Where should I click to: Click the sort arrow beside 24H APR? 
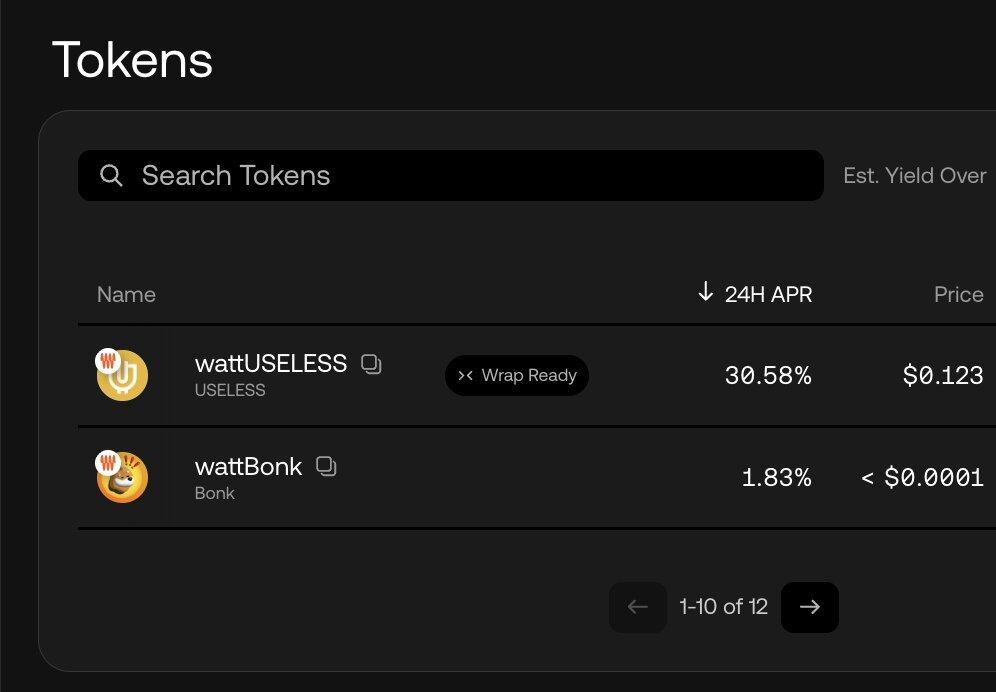point(706,292)
